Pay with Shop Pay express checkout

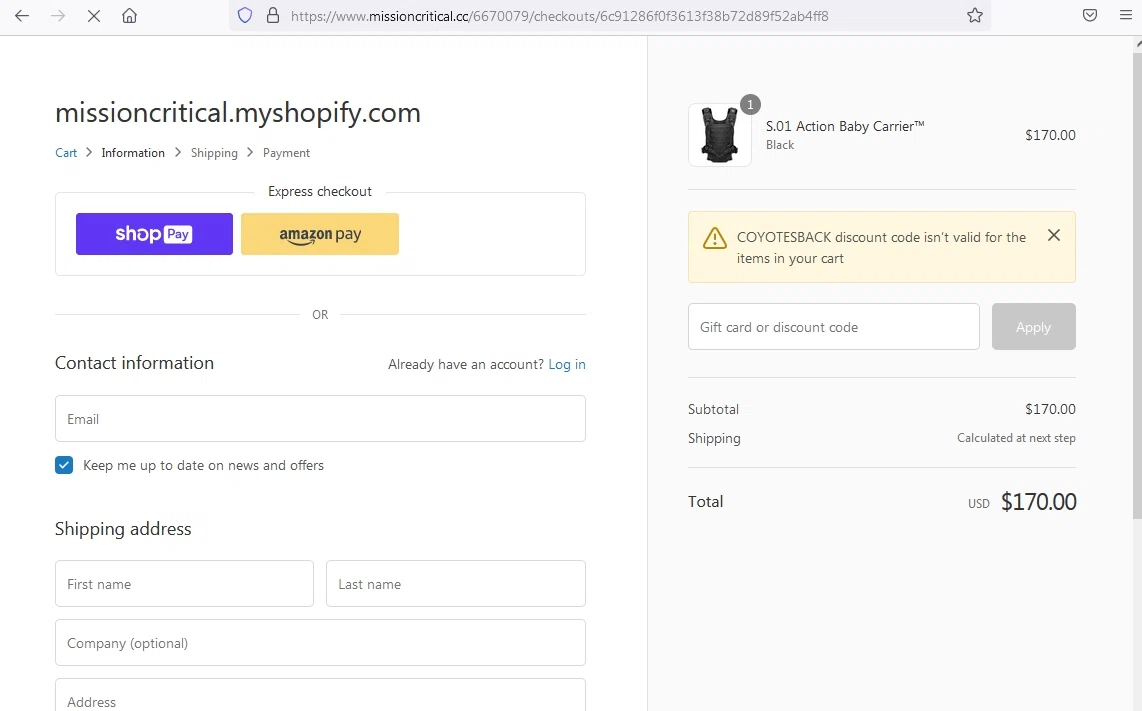(154, 234)
